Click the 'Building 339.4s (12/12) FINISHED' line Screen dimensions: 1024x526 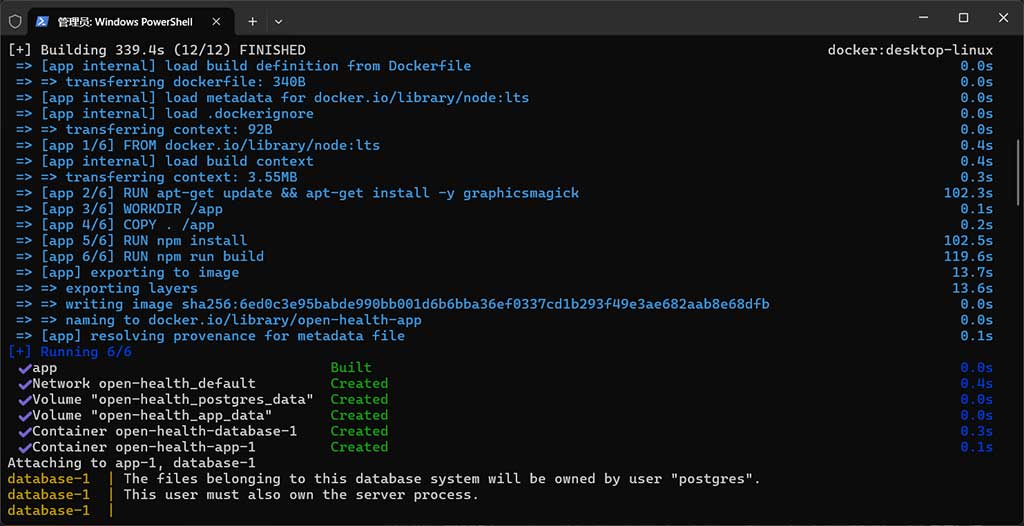coord(157,50)
